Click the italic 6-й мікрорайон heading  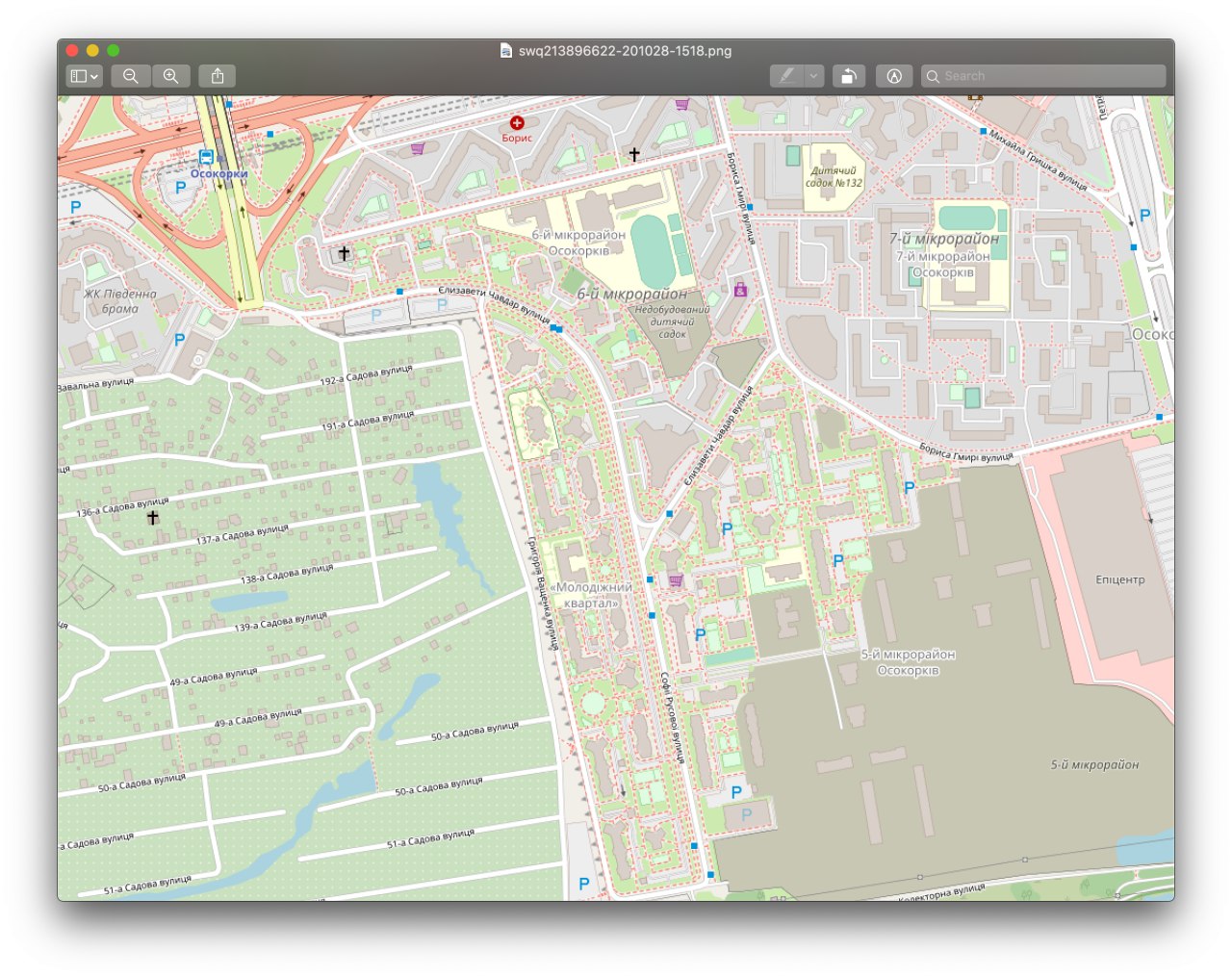coord(631,294)
